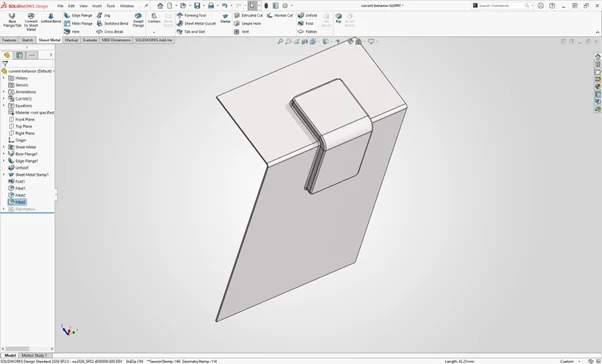Viewport: 602px width, 364px height.
Task: Expand the hidden manager tabs arrow
Action: (x=51, y=55)
